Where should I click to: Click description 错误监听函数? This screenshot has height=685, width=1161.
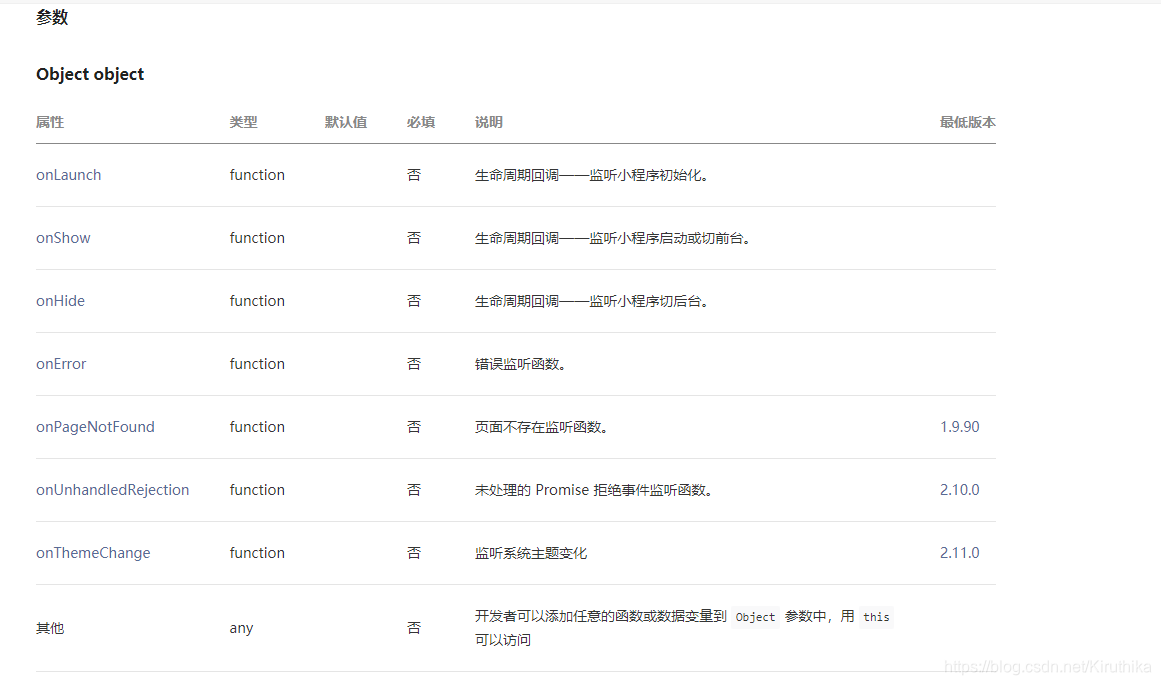520,364
